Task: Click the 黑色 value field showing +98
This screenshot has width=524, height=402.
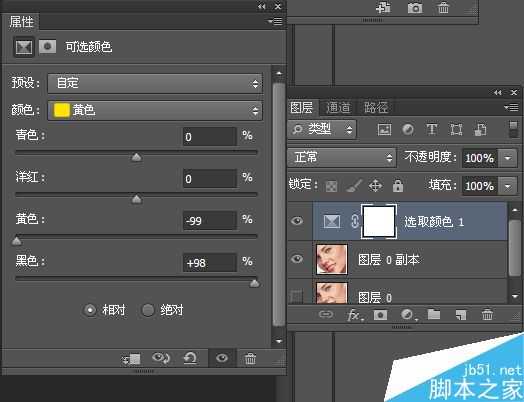Action: point(210,263)
